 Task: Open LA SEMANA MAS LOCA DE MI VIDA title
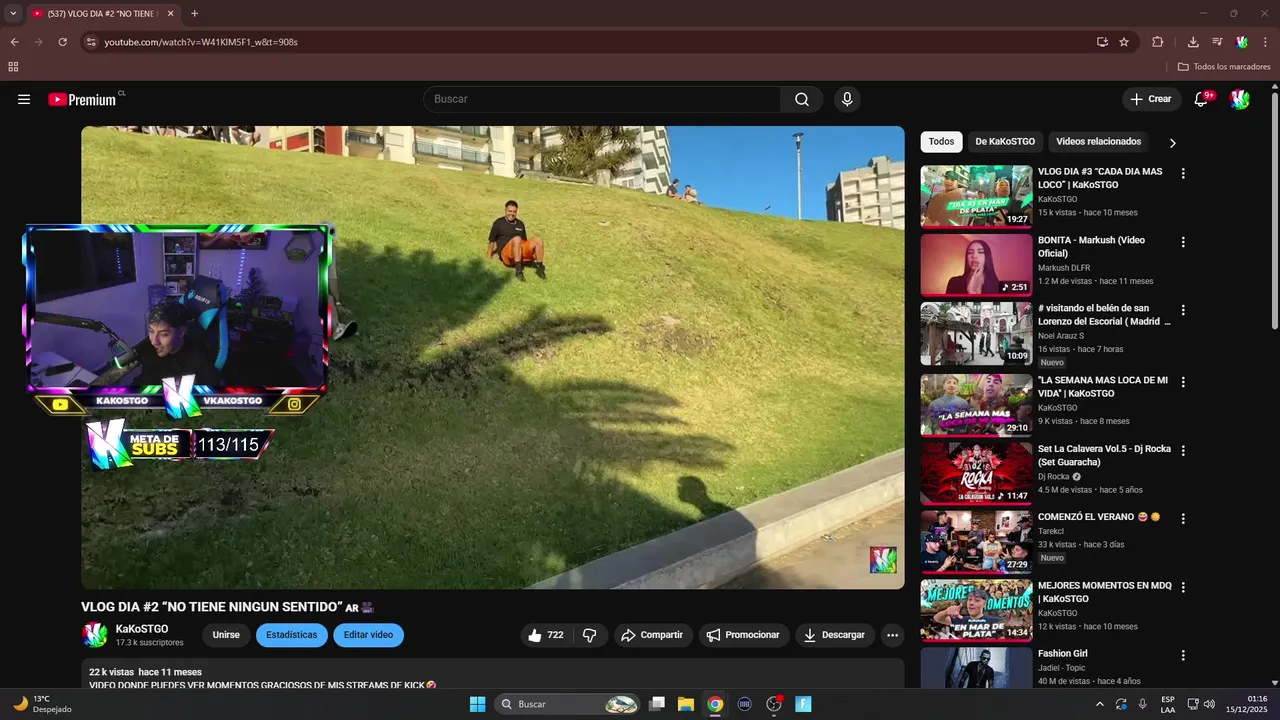point(1103,387)
